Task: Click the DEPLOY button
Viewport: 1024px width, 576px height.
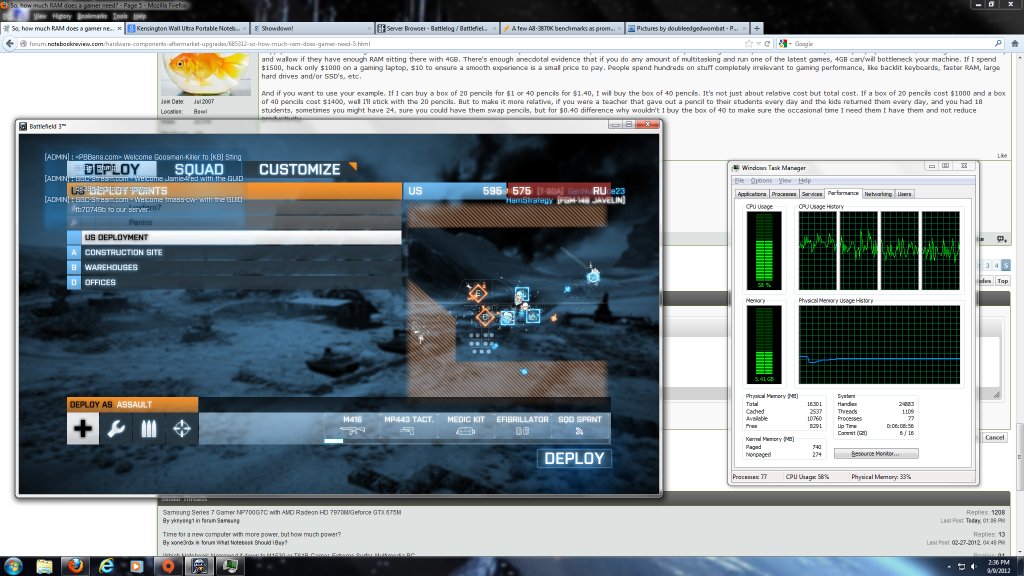Action: 574,458
